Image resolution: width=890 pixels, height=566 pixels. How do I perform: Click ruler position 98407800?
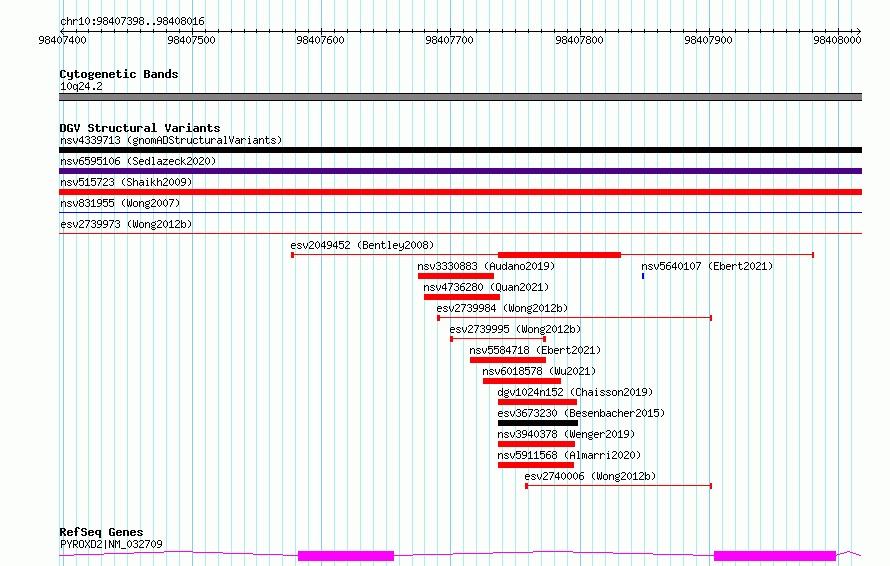(x=579, y=40)
